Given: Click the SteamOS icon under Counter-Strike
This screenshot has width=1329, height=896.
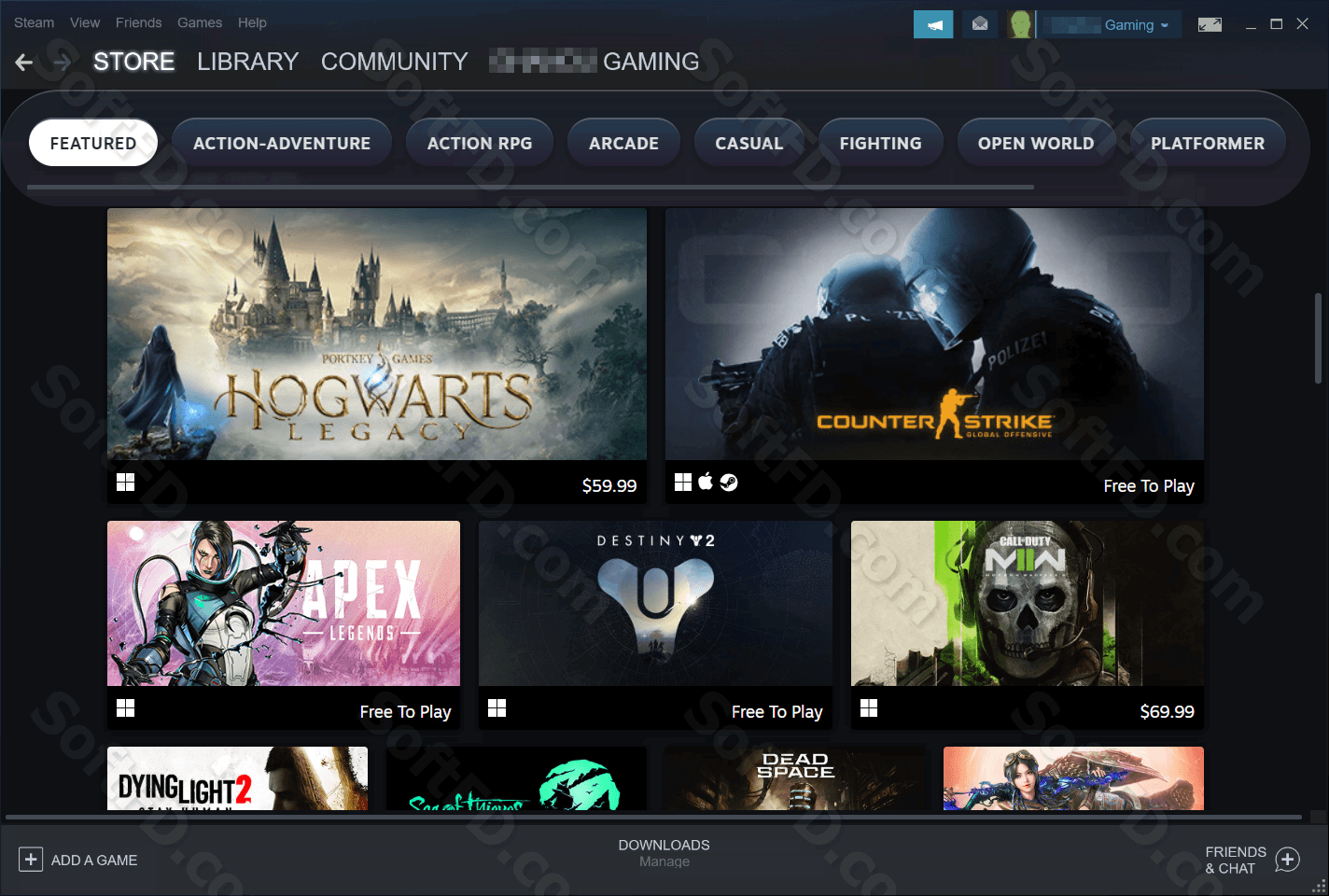Looking at the screenshot, I should click(729, 482).
